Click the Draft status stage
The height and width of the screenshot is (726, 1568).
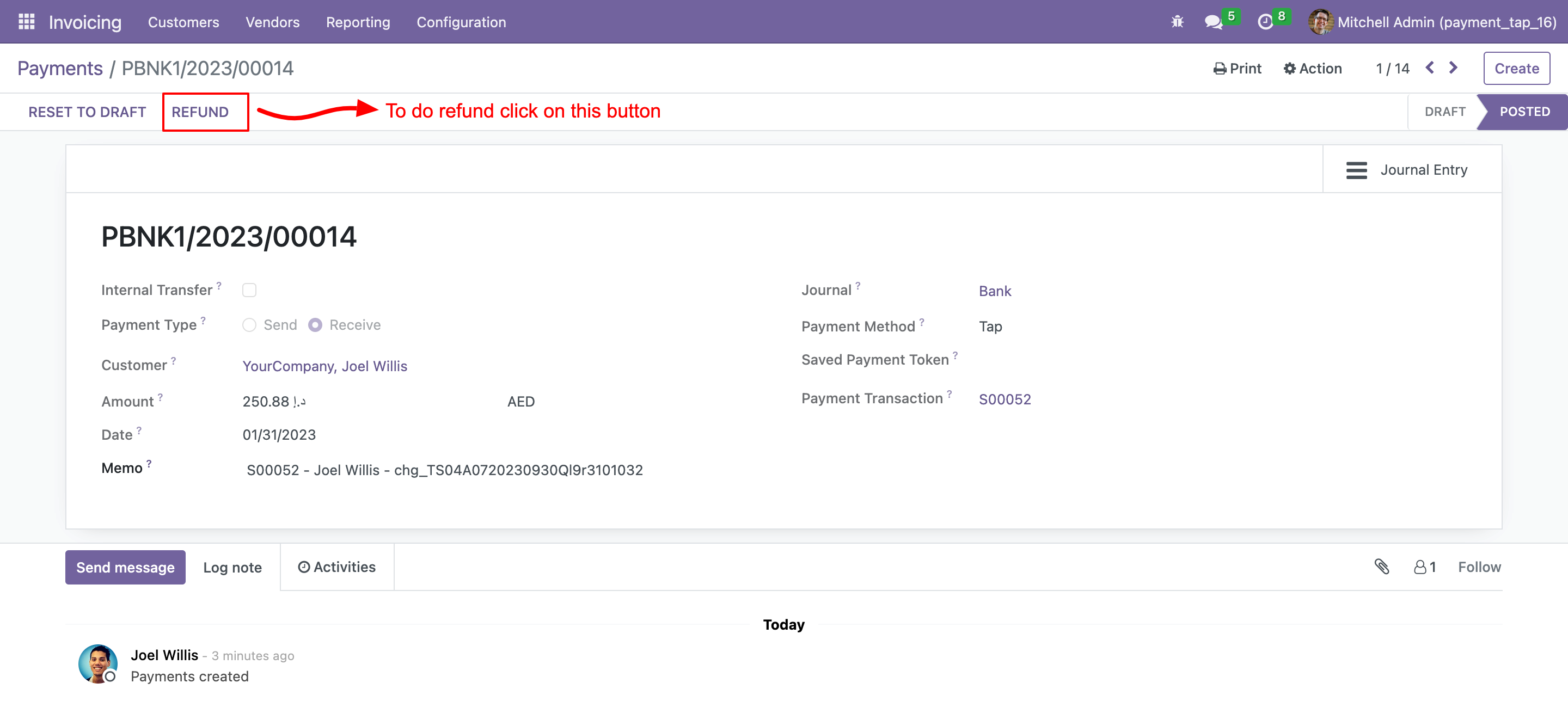pos(1444,112)
